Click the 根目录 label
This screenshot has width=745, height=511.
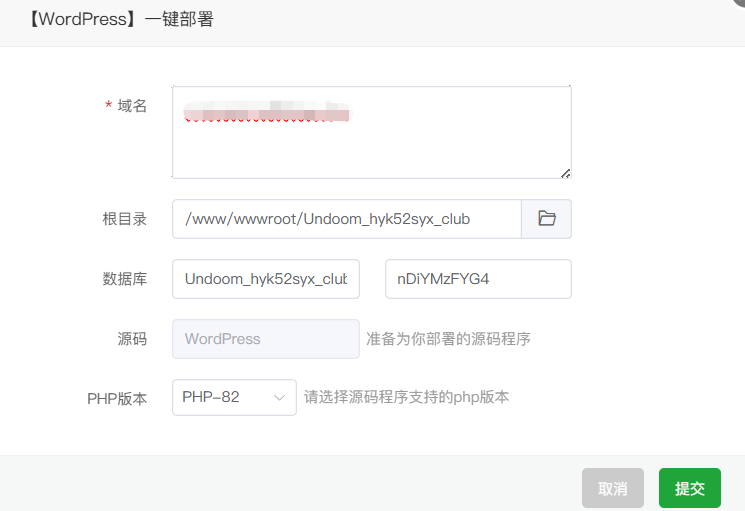click(124, 219)
